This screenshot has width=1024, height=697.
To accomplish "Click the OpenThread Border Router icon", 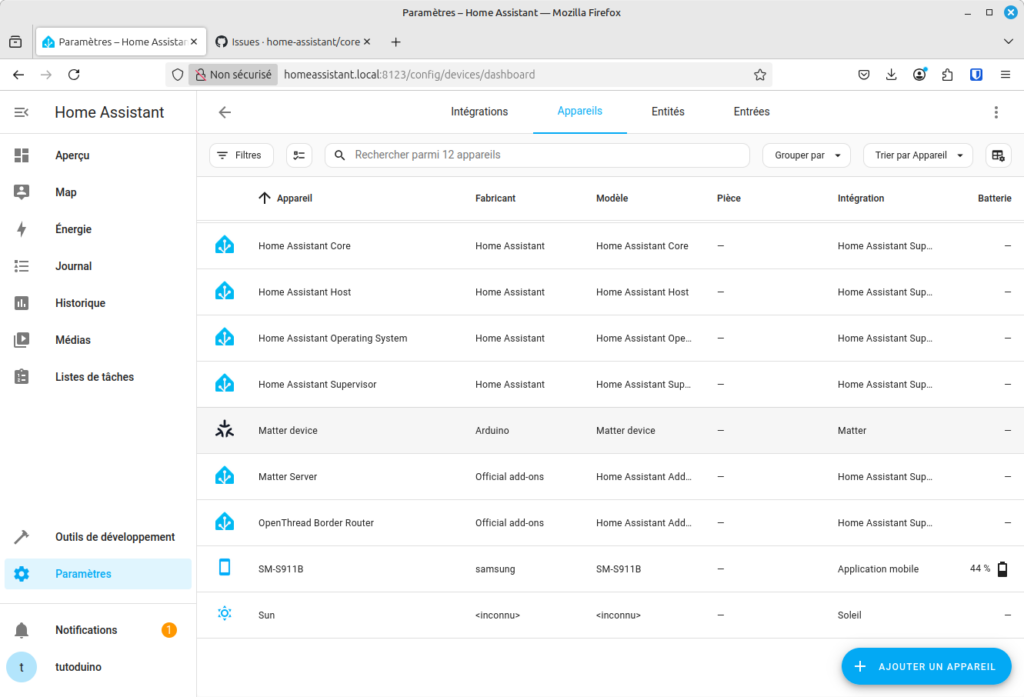I will tap(225, 522).
